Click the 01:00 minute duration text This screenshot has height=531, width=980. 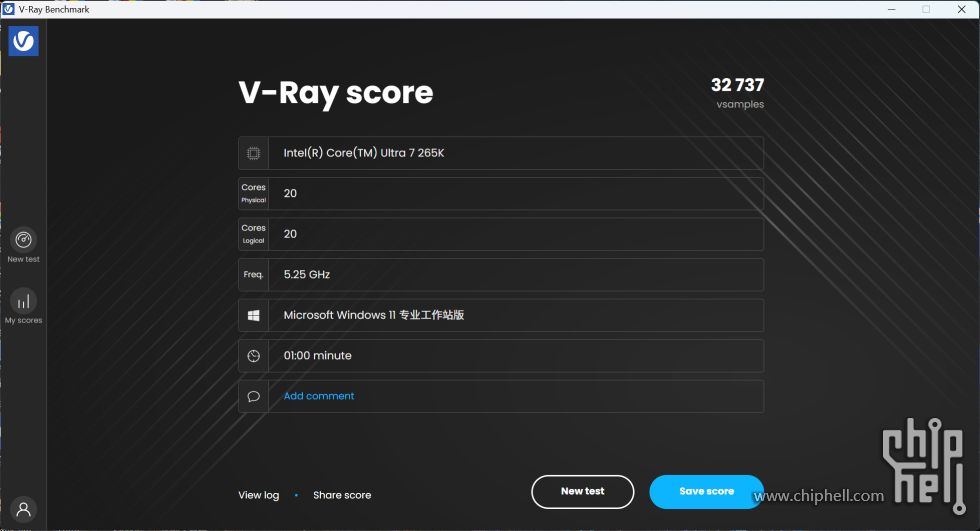tap(318, 355)
